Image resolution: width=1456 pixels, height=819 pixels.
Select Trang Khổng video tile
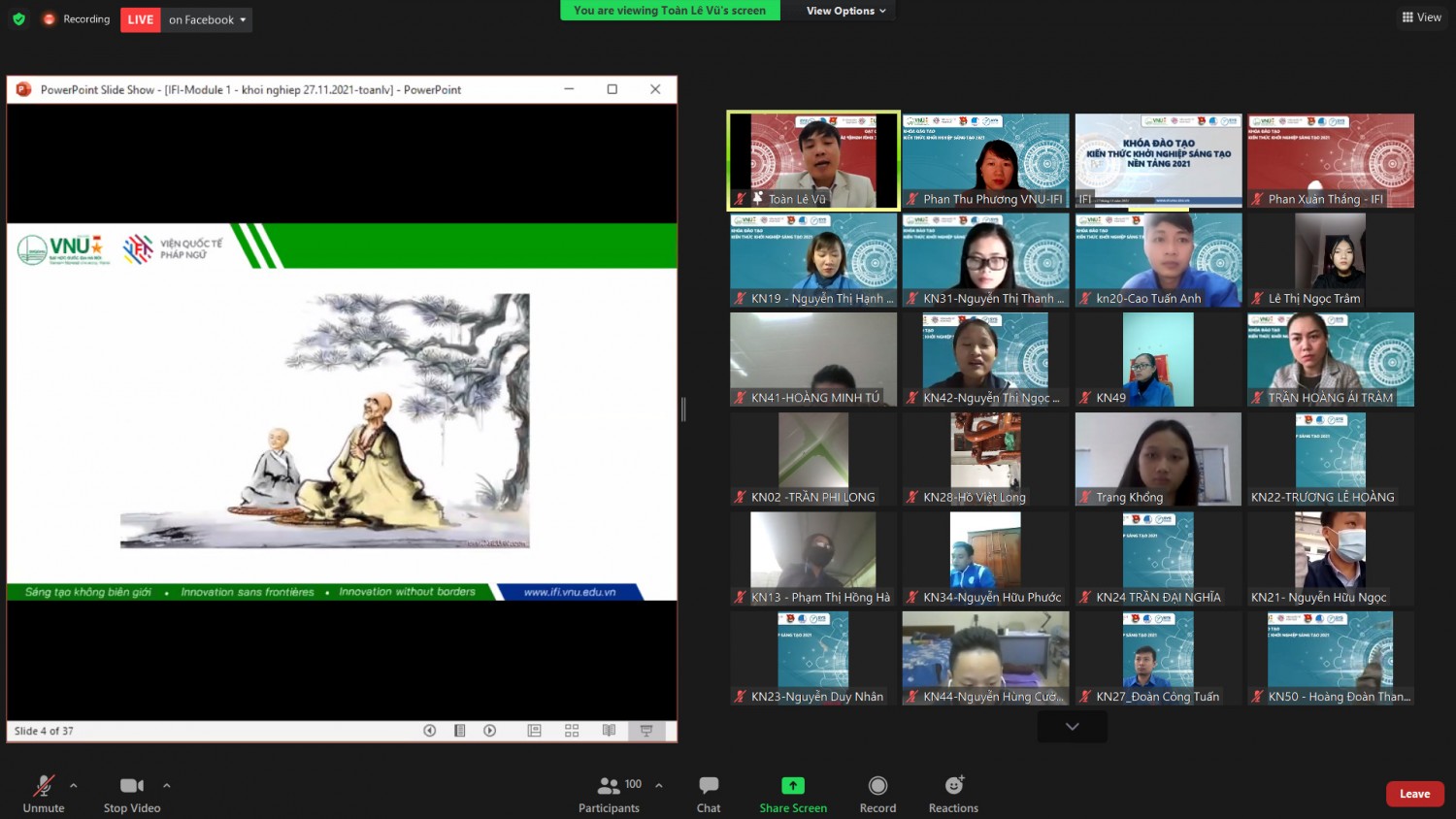[x=1158, y=459]
